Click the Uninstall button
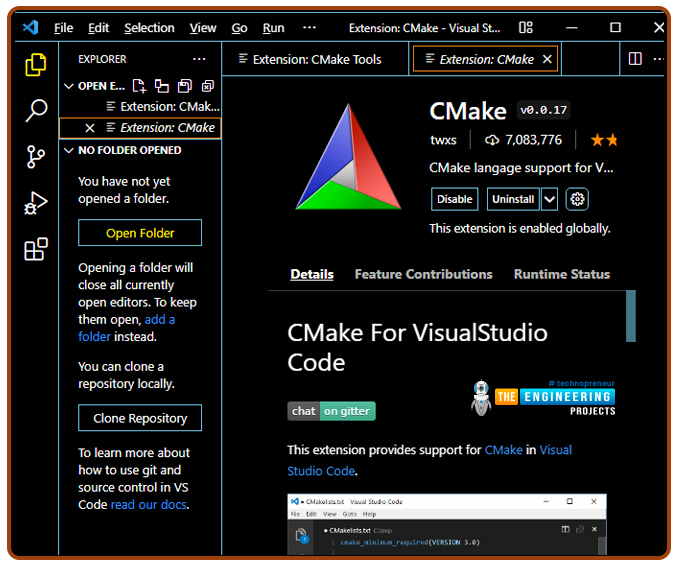This screenshot has height=566, width=677. pyautogui.click(x=513, y=199)
